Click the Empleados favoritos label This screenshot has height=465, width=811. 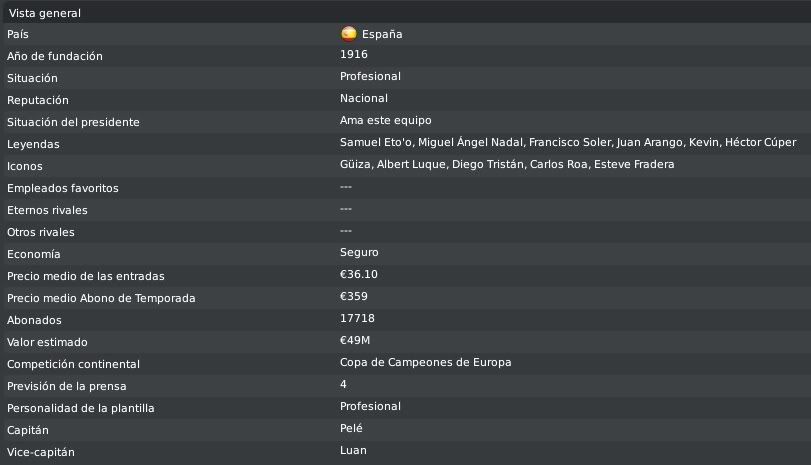63,188
